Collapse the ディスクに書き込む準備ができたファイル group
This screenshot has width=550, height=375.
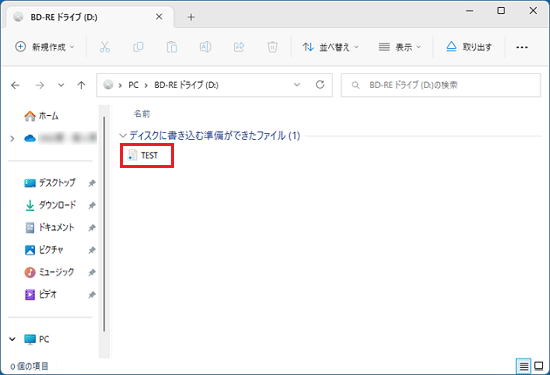coord(123,135)
